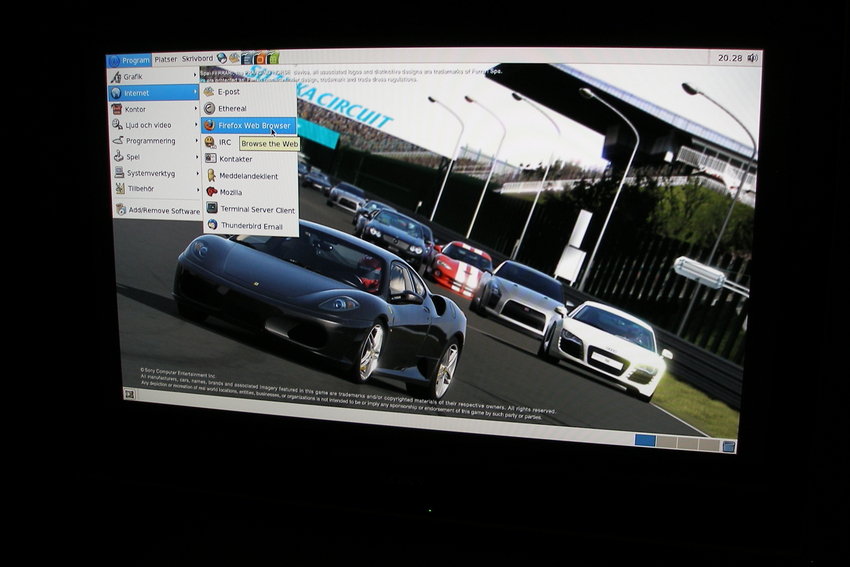Launch Meddelandeklient messenger
850x567 pixels.
(x=250, y=176)
